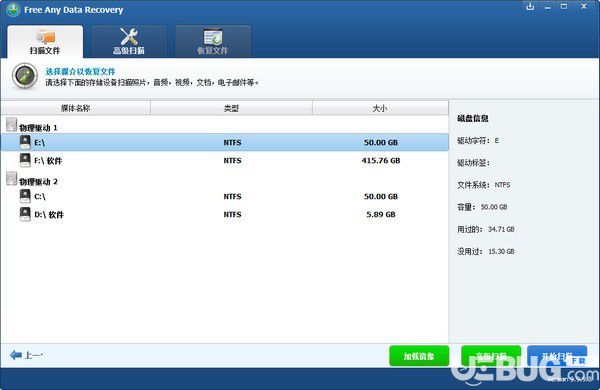Image resolution: width=600 pixels, height=390 pixels.
Task: Select the C:\ drive icon
Action: point(25,196)
